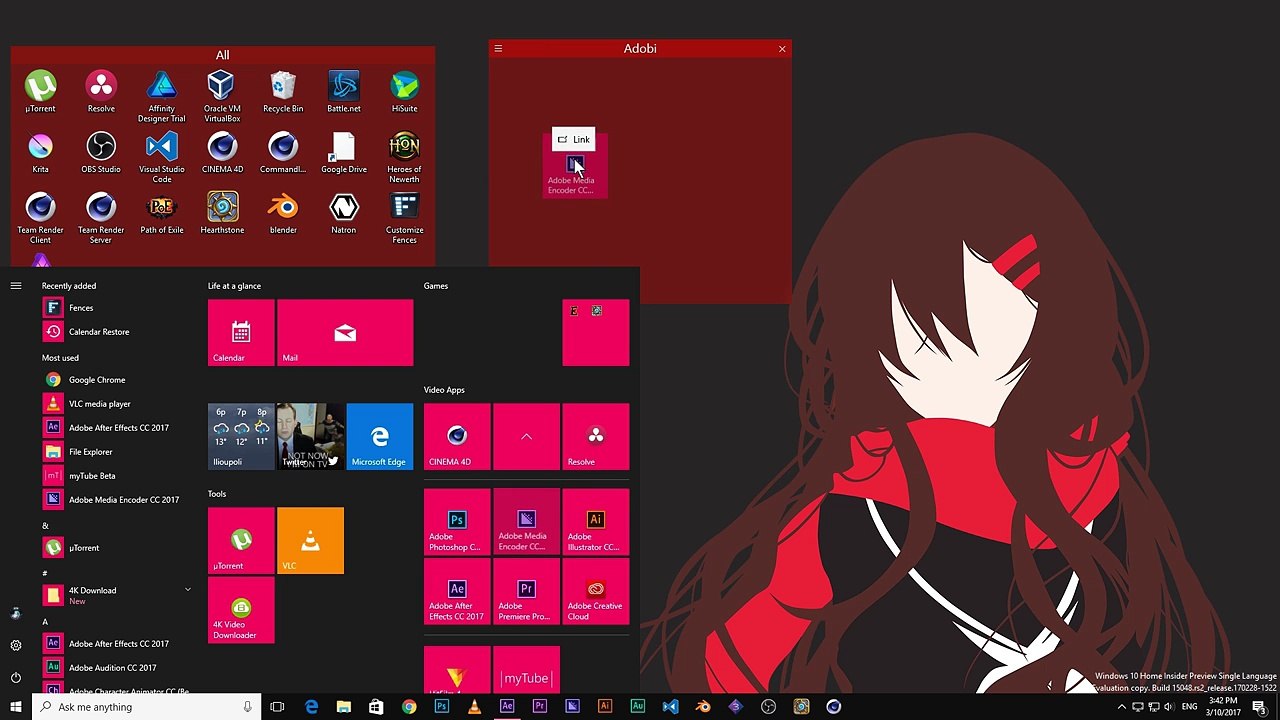Open OBS Studio in the All fence

[x=101, y=152]
